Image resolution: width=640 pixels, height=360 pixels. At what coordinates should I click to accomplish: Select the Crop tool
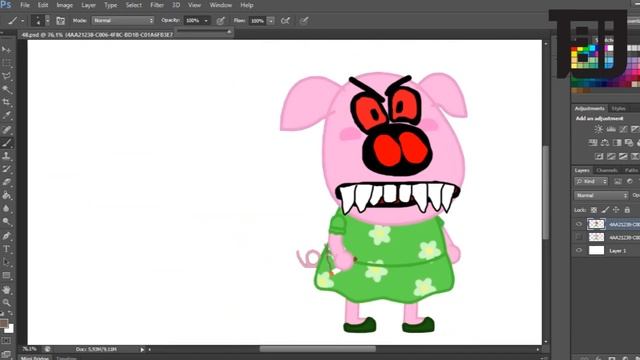tap(7, 102)
